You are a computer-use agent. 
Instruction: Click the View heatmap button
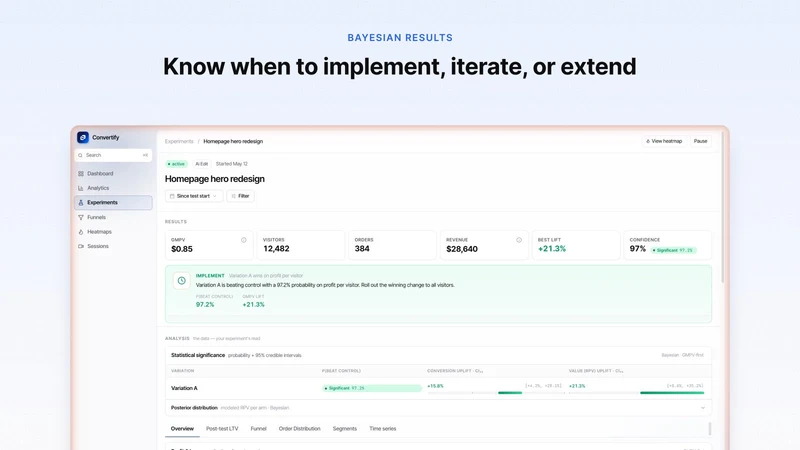pyautogui.click(x=664, y=141)
